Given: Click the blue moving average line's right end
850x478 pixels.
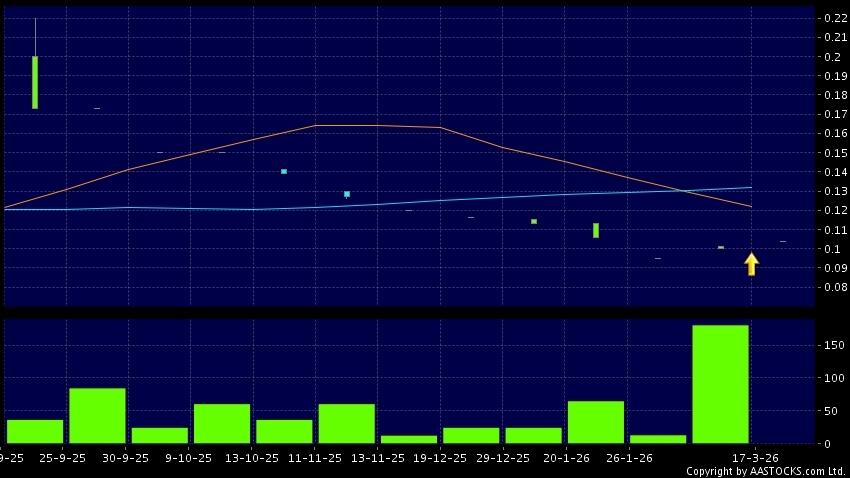Looking at the screenshot, I should [x=750, y=187].
